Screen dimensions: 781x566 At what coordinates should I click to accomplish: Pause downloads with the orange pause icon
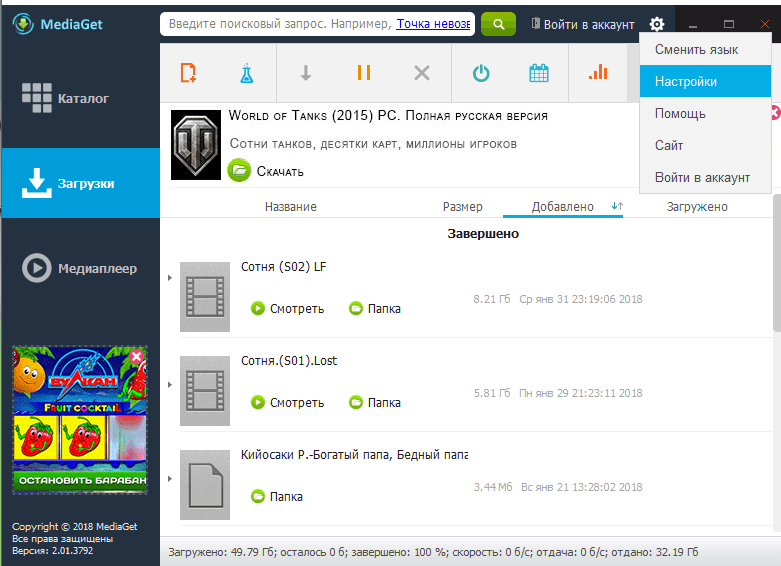tap(364, 73)
